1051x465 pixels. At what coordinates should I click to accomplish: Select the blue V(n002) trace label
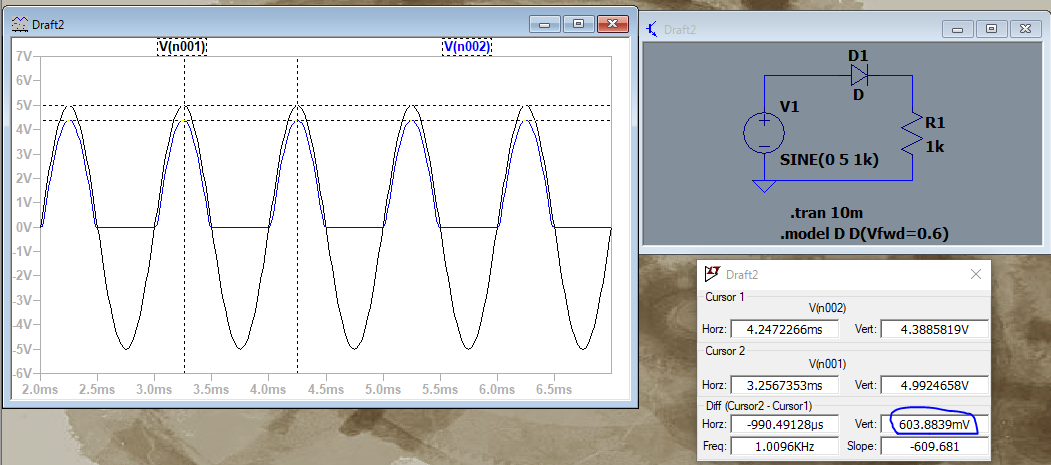(467, 46)
